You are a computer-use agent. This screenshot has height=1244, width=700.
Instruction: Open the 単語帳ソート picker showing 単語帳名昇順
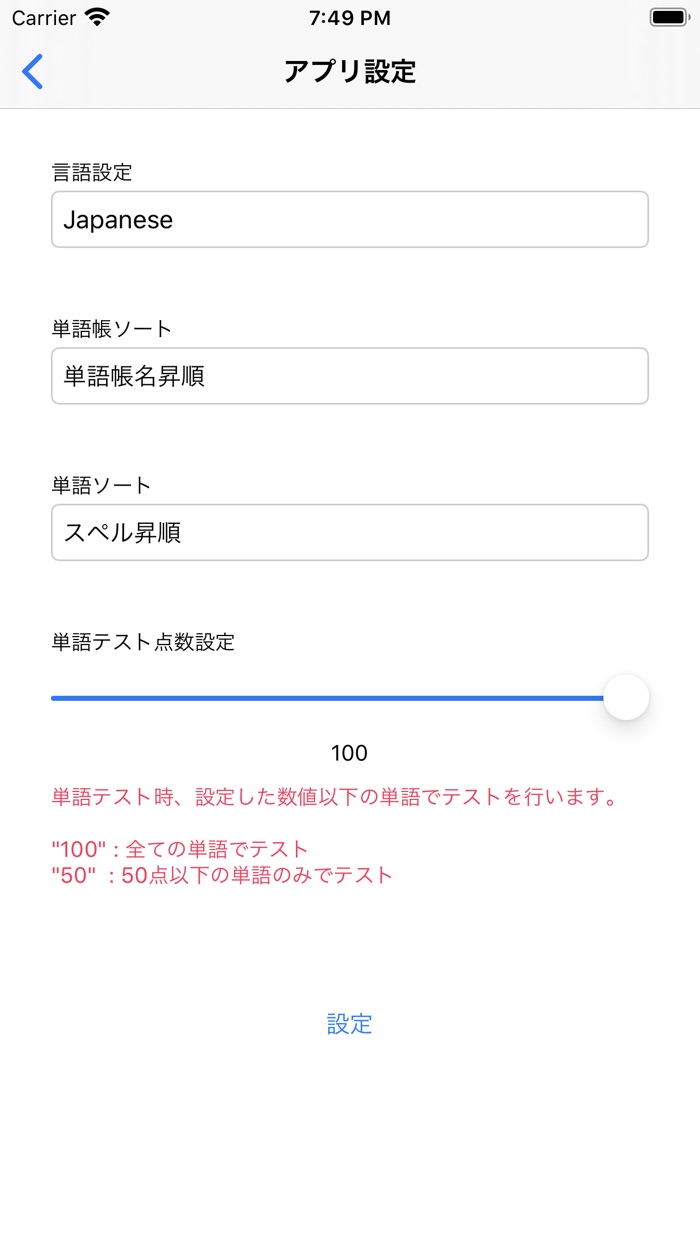coord(350,376)
